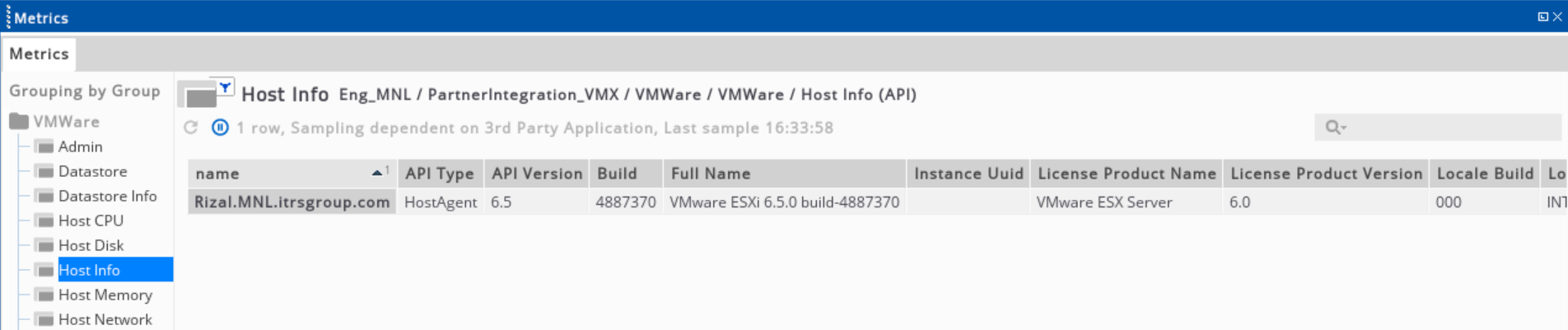This screenshot has width=1568, height=330.
Task: Click the License Product Name column header
Action: pos(1127,174)
